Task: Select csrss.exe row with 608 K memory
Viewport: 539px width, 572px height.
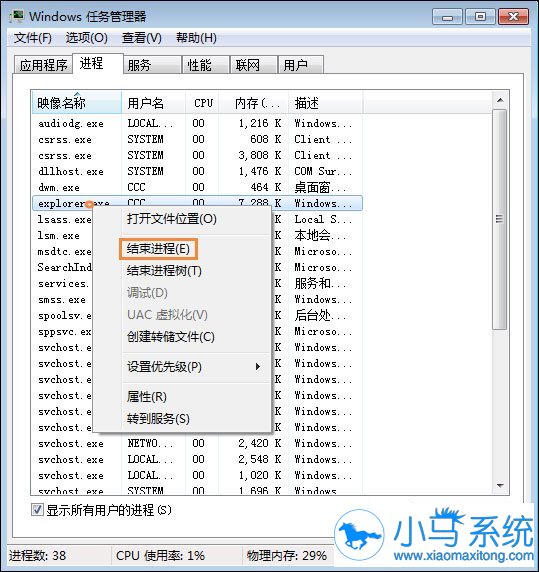Action: [197, 139]
